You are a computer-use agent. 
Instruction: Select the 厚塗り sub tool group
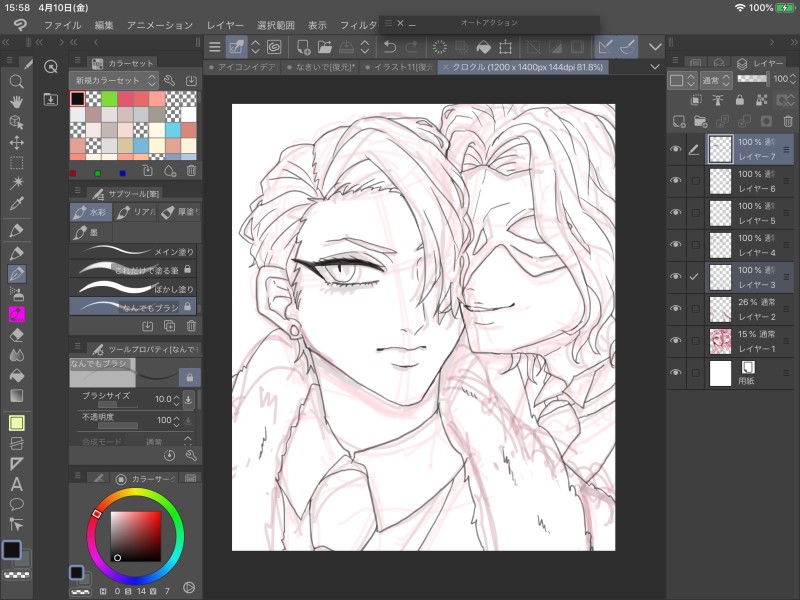[180, 212]
